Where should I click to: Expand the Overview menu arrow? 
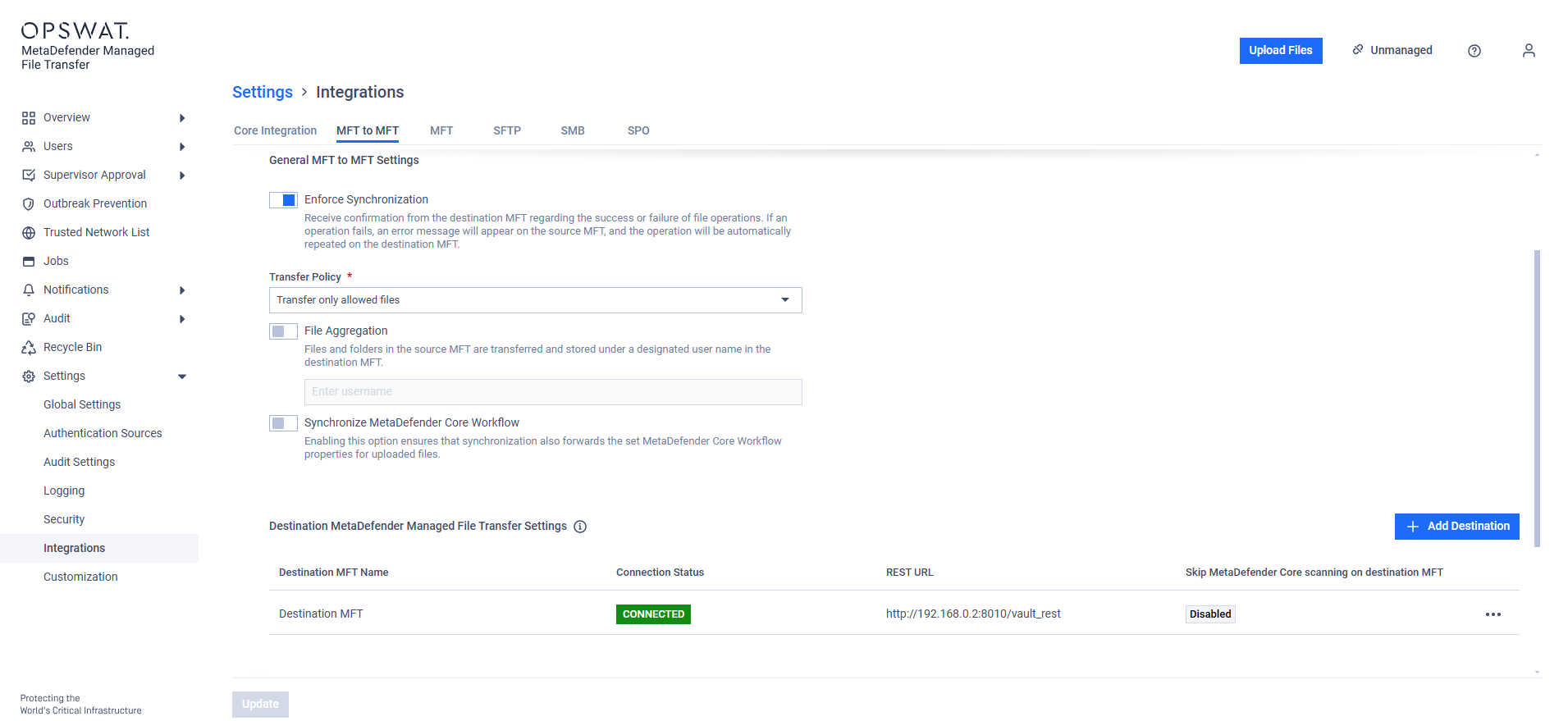click(182, 118)
